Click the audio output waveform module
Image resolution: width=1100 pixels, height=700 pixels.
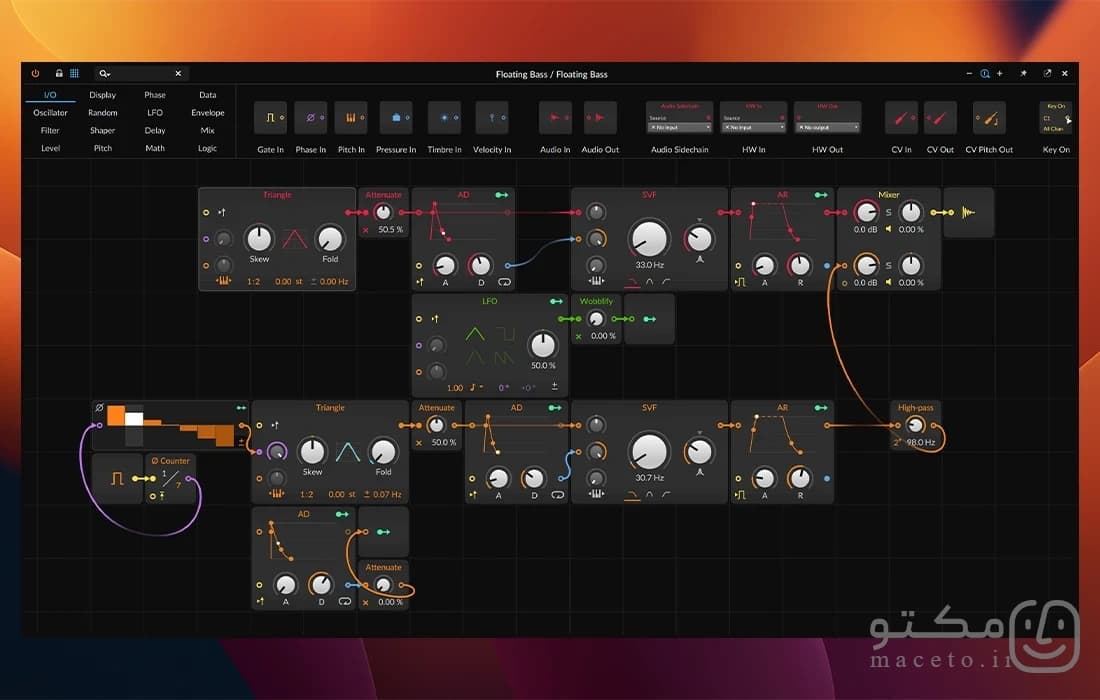968,212
